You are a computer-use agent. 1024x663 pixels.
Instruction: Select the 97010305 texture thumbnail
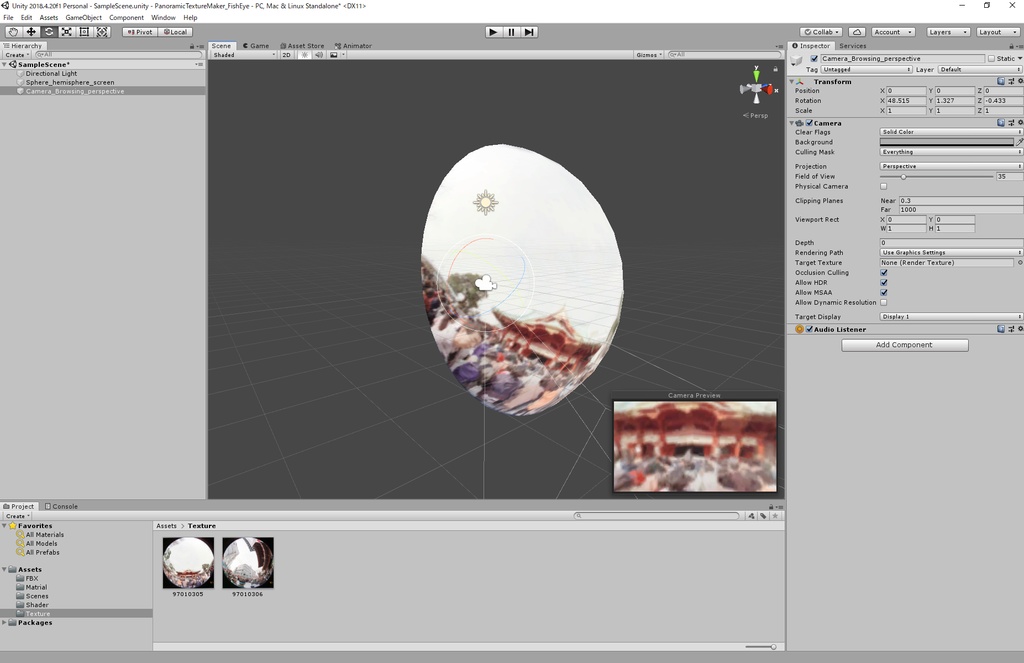tap(188, 563)
